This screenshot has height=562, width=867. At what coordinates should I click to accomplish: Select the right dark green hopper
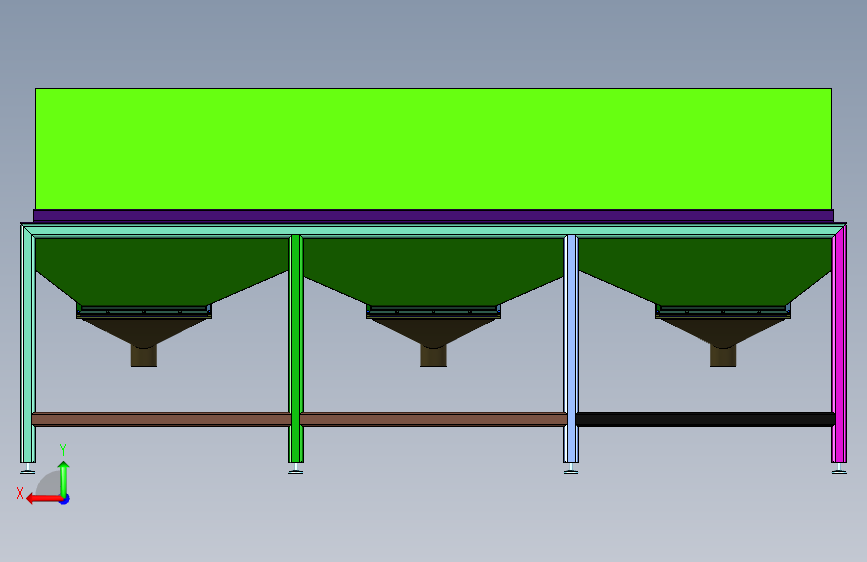[x=705, y=271]
